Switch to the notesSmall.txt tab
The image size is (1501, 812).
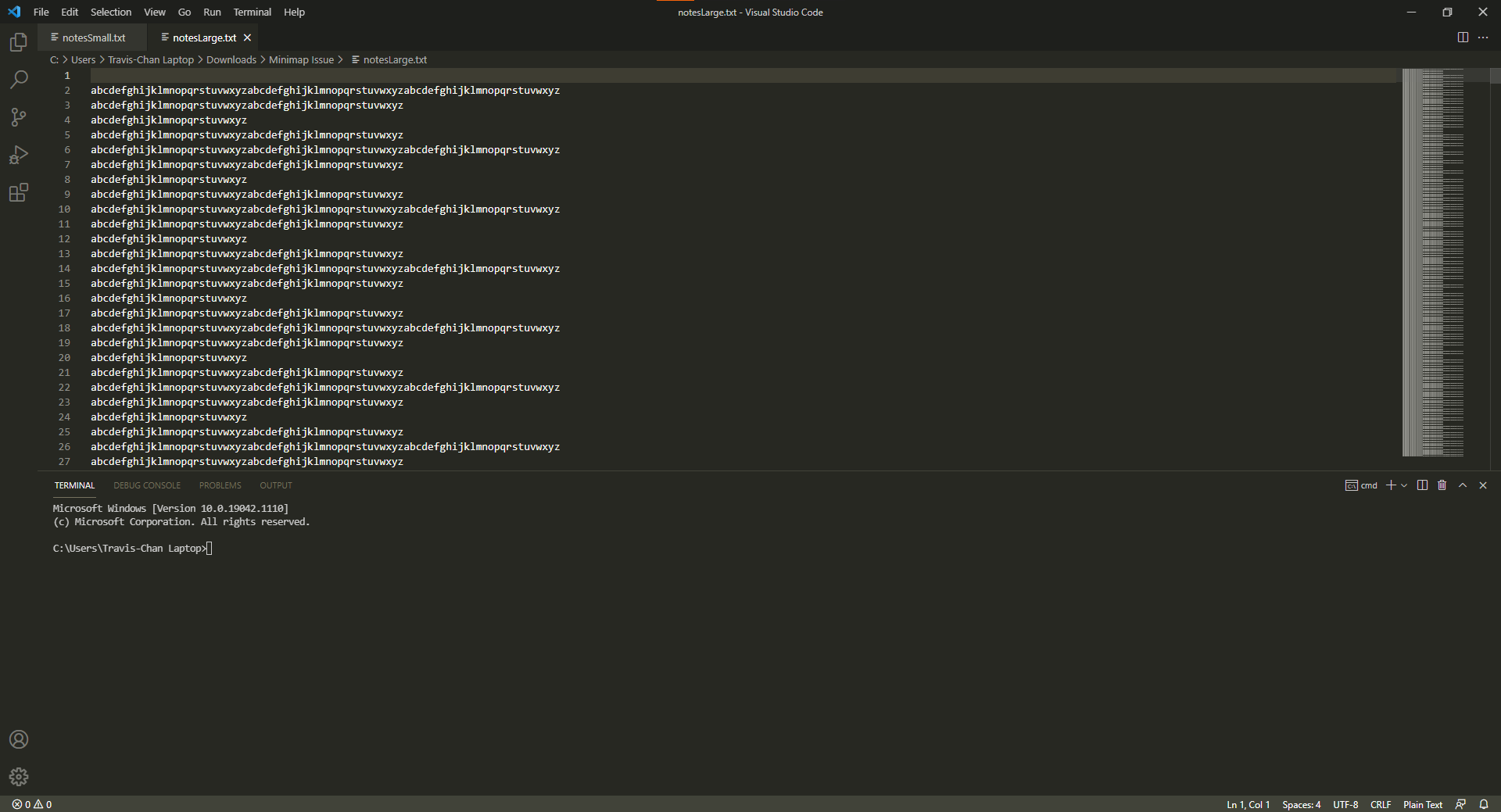tap(92, 37)
